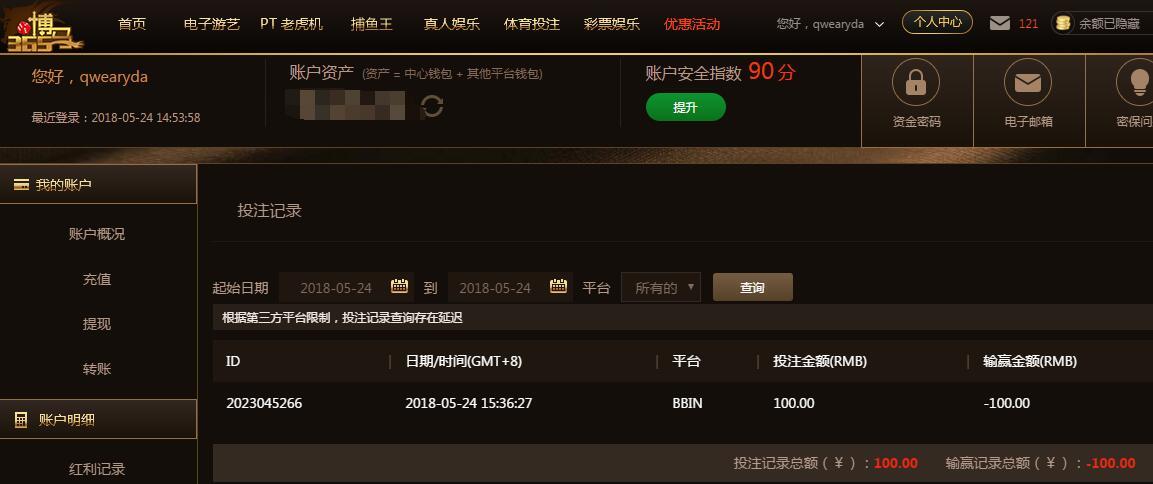Click the green 提升 button
The width and height of the screenshot is (1153, 484).
685,107
